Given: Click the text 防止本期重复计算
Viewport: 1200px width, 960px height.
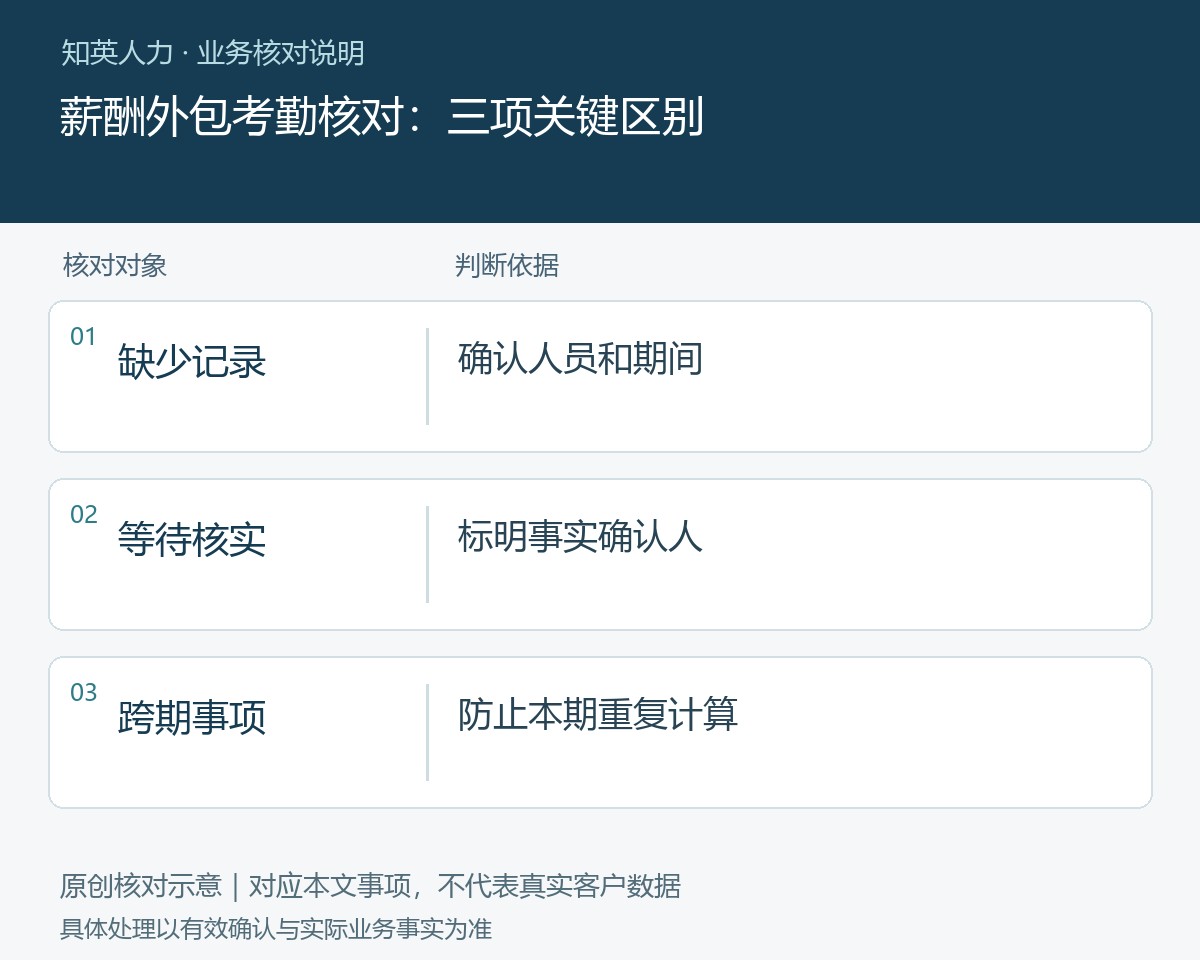Looking at the screenshot, I should click(x=598, y=714).
